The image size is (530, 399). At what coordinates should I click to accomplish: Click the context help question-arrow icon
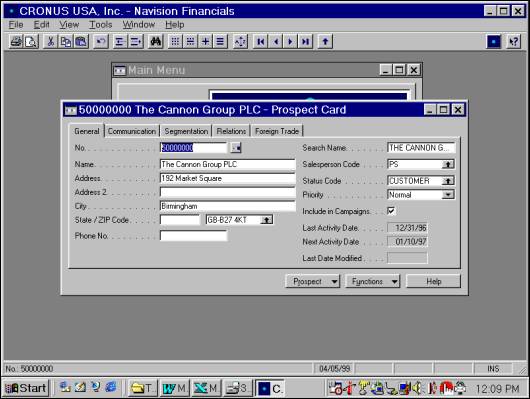514,42
